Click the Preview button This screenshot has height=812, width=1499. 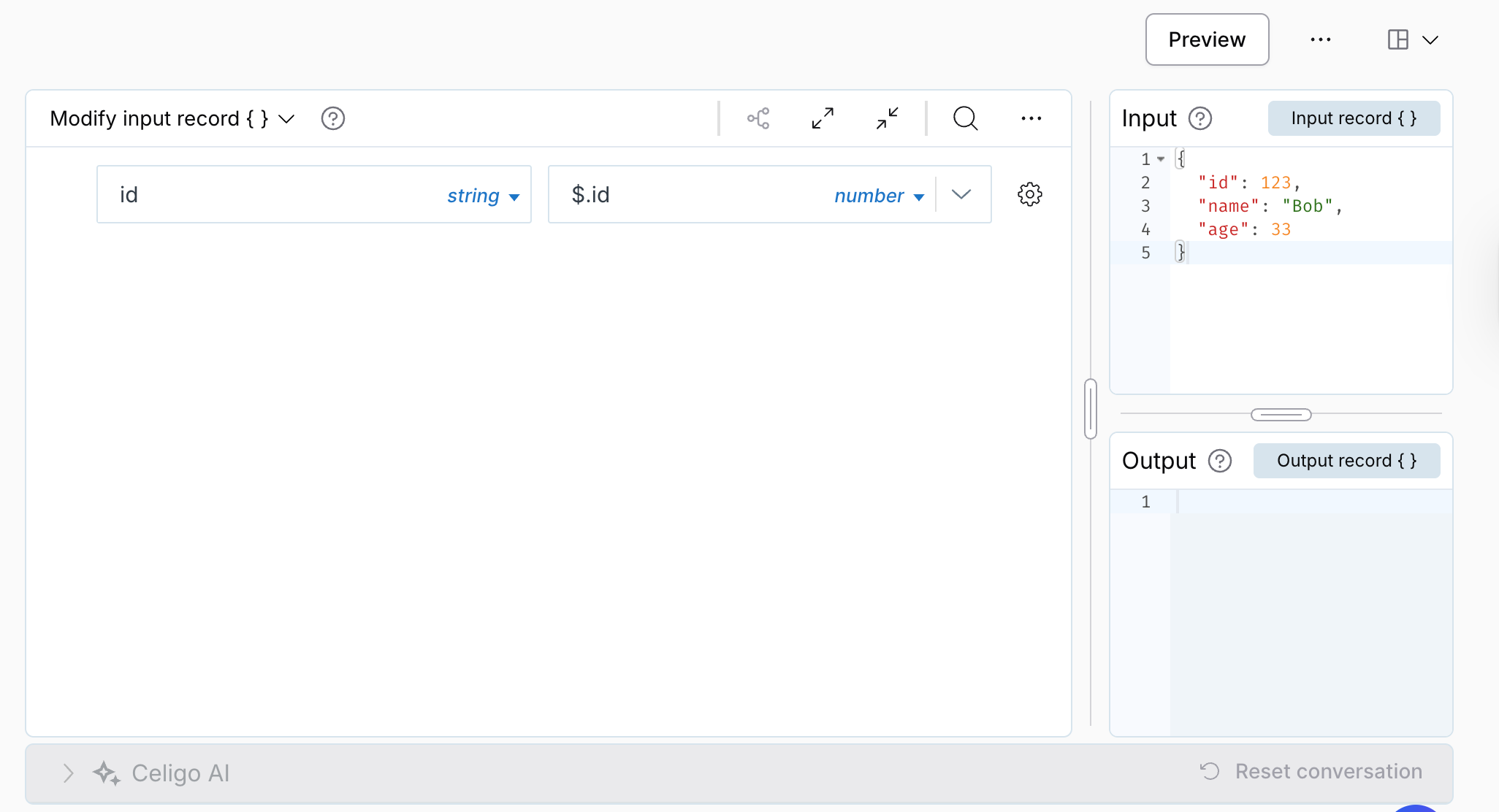pyautogui.click(x=1207, y=39)
